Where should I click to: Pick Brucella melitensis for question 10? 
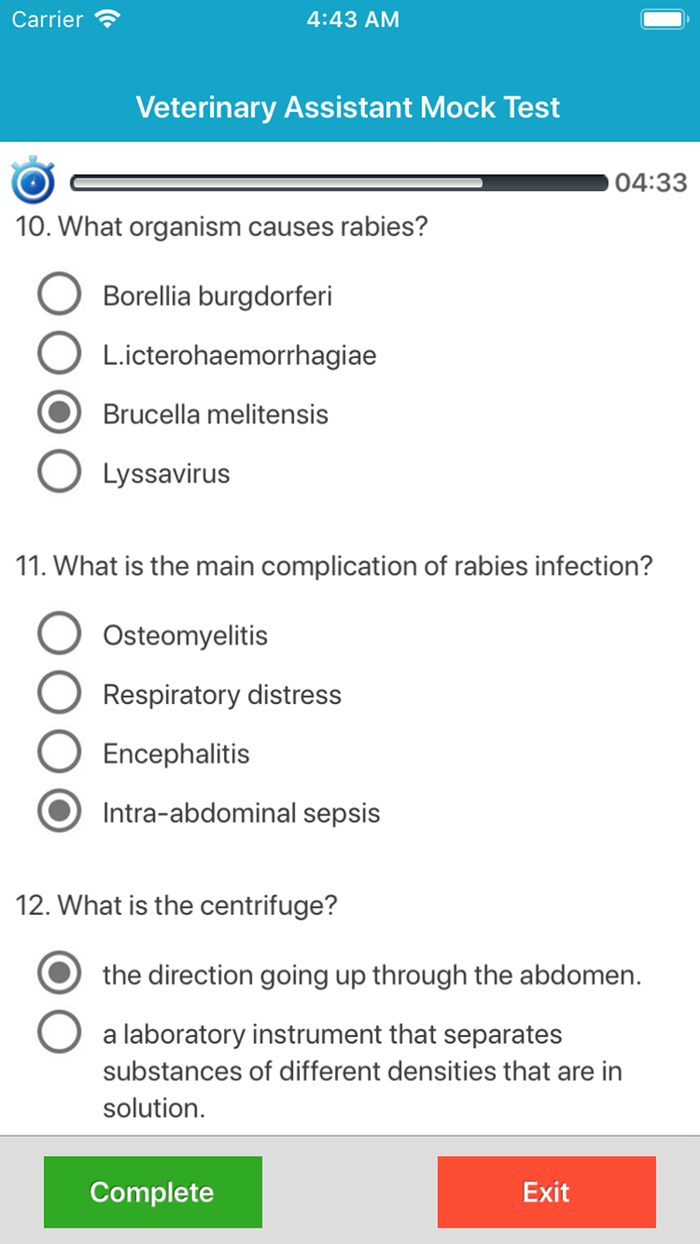click(59, 412)
